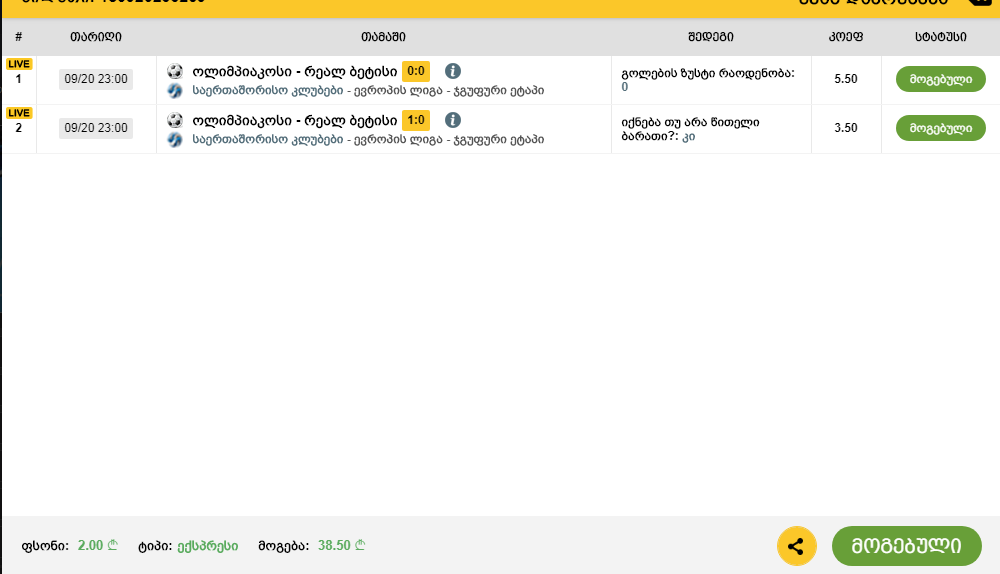This screenshot has width=1000, height=574.
Task: Click the 09/20 23:00 date in row 1
Action: click(96, 79)
